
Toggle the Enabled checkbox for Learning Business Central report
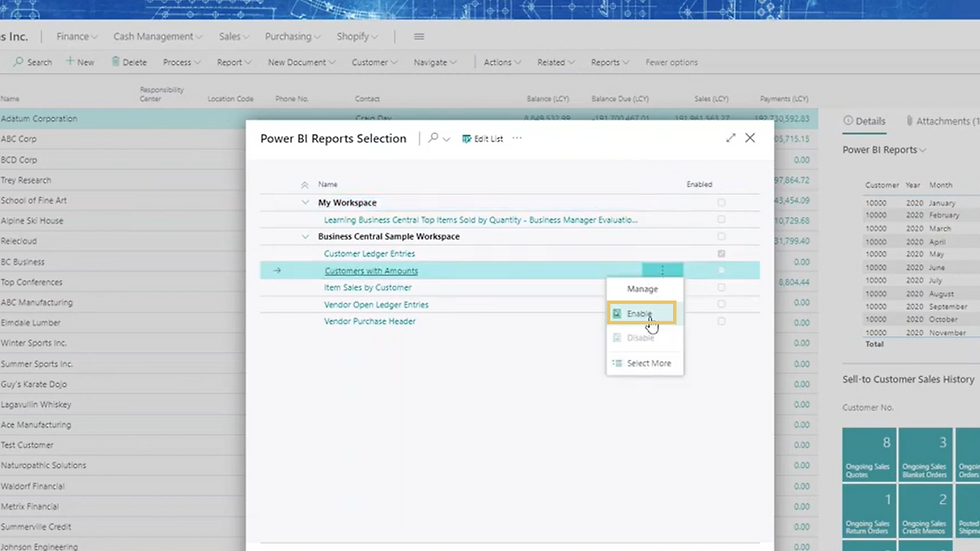pyautogui.click(x=721, y=219)
